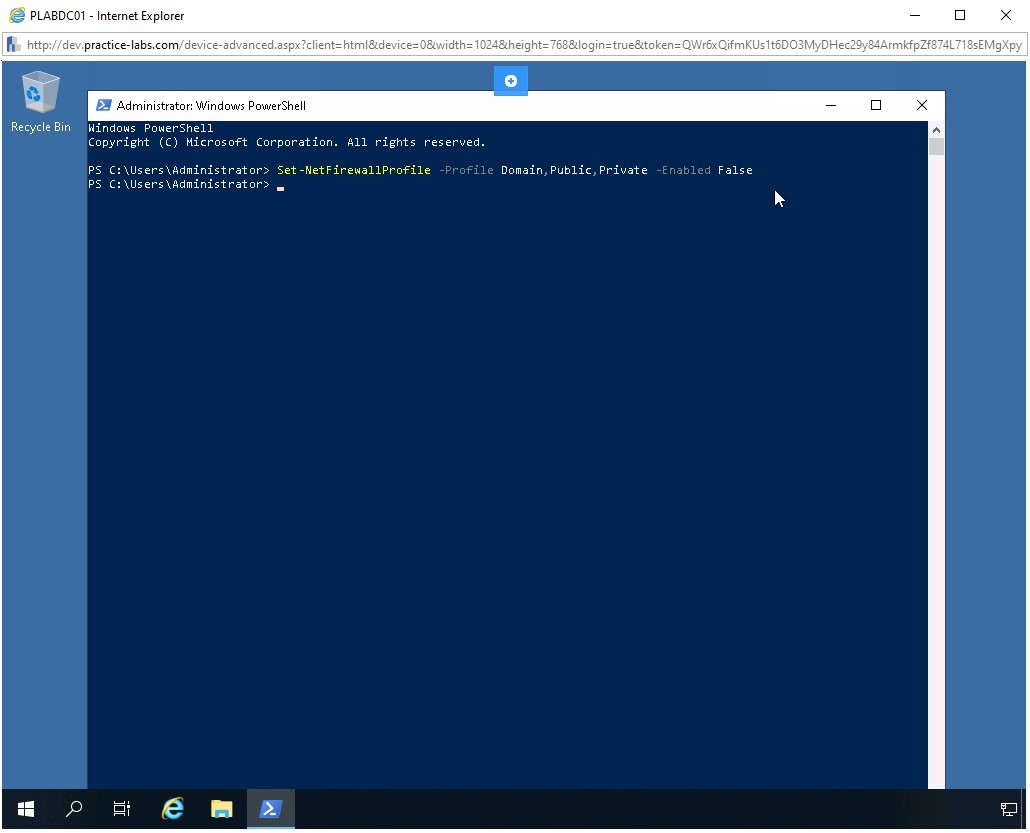
Task: Select the PowerShell taskbar icon
Action: (270, 809)
